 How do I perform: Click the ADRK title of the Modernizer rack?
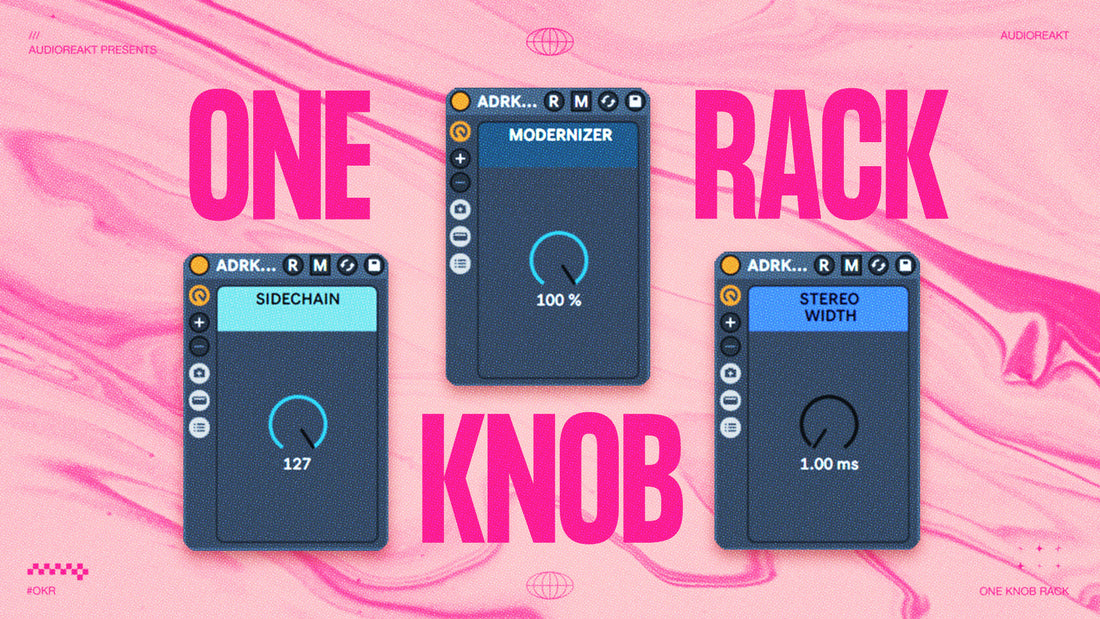click(507, 101)
